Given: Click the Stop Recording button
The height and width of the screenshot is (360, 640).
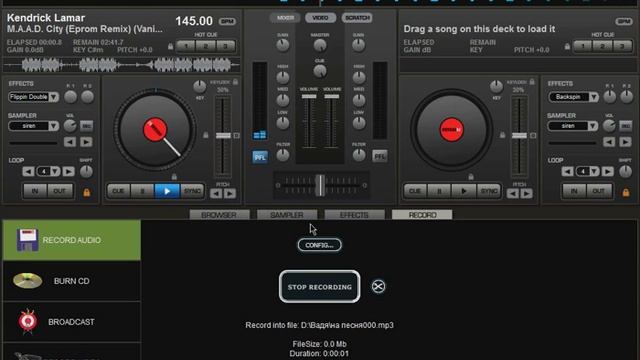Looking at the screenshot, I should [320, 287].
